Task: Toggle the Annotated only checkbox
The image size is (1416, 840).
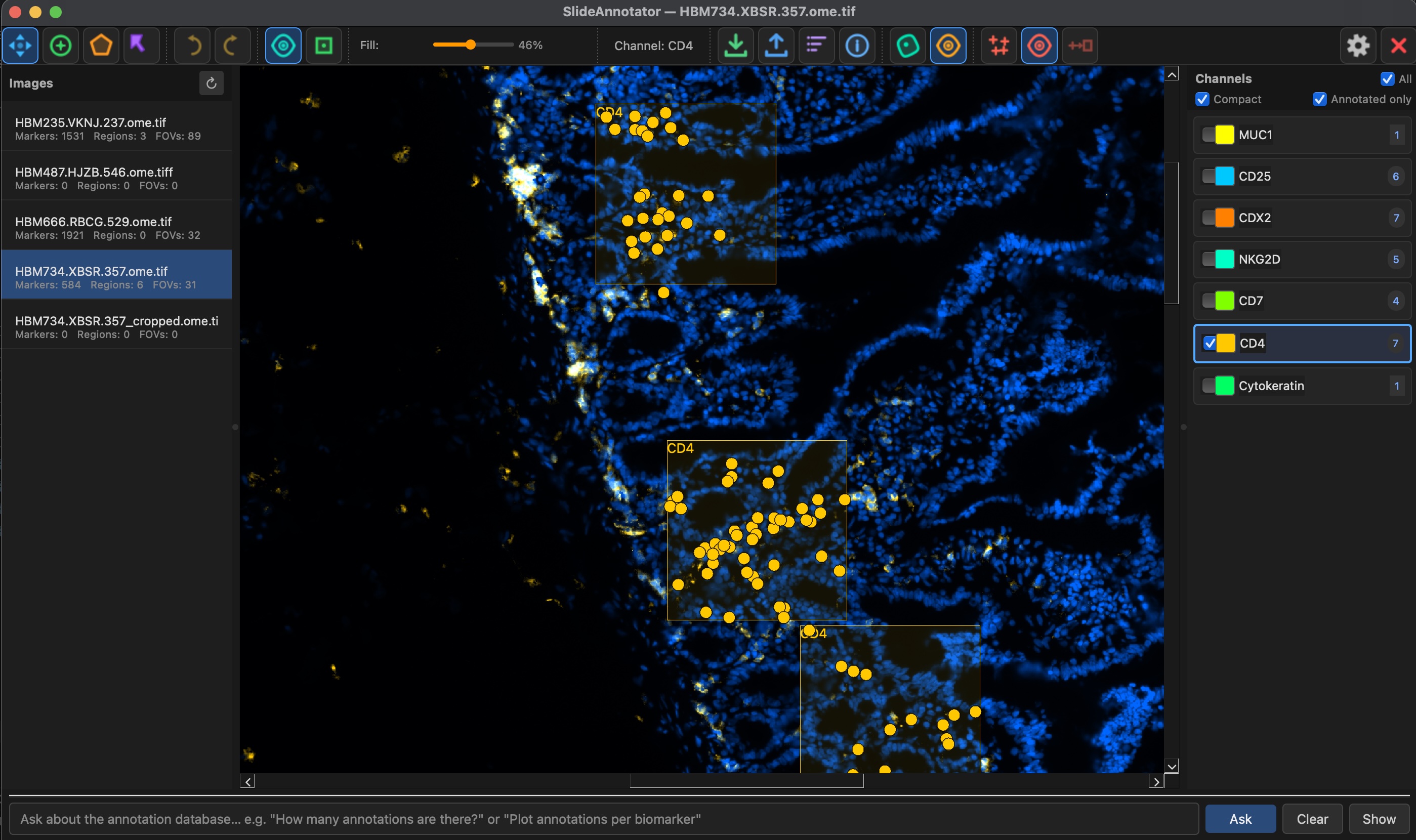Action: (x=1319, y=99)
